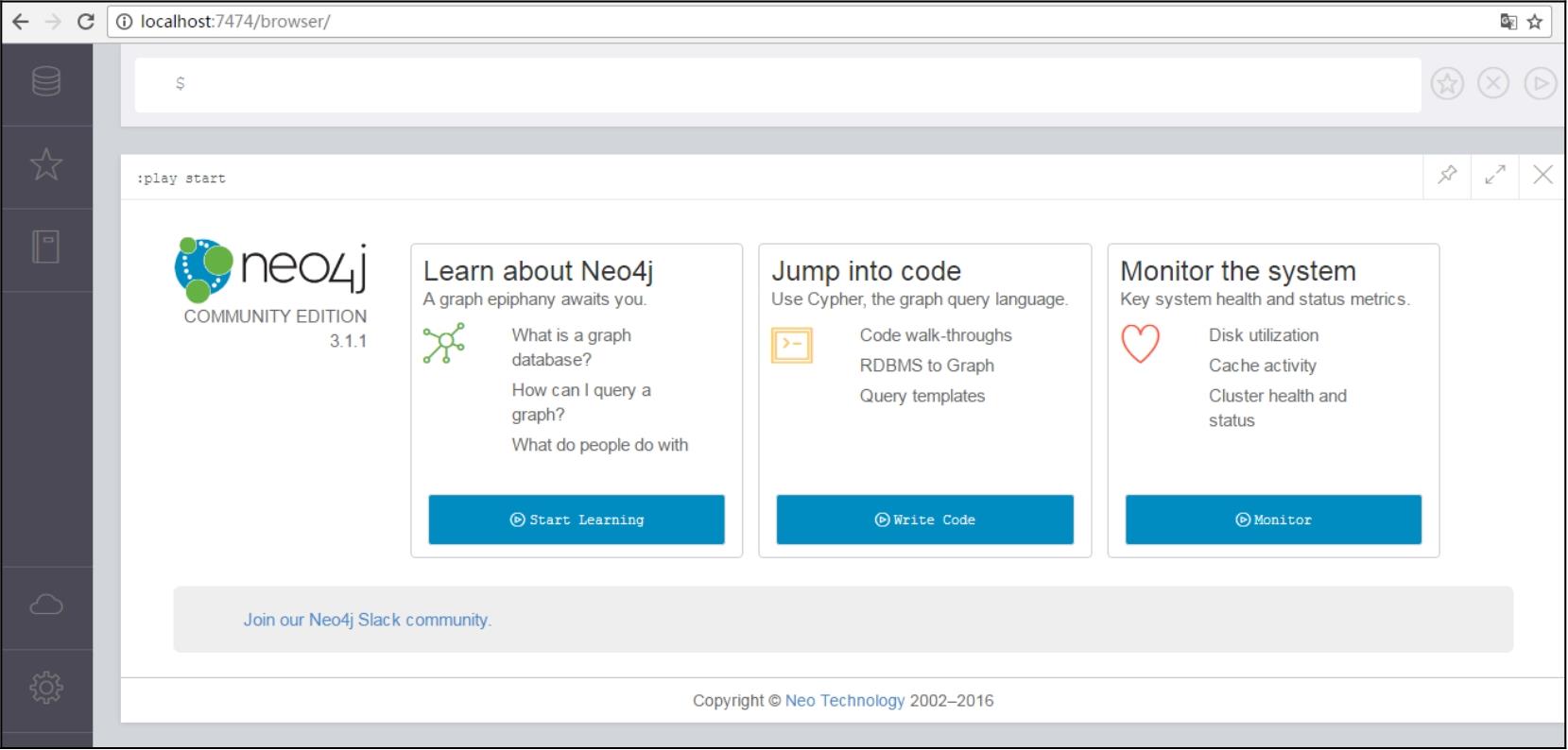Click 'Key system health and status metrics.' subtitle
1568x750 pixels.
click(1265, 299)
